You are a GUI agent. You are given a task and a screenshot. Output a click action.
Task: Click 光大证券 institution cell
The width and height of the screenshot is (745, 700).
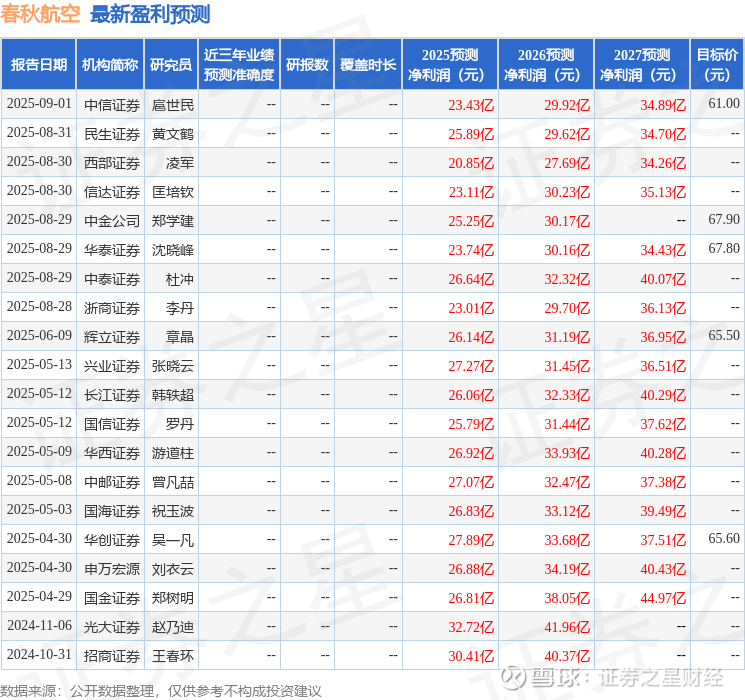(112, 627)
